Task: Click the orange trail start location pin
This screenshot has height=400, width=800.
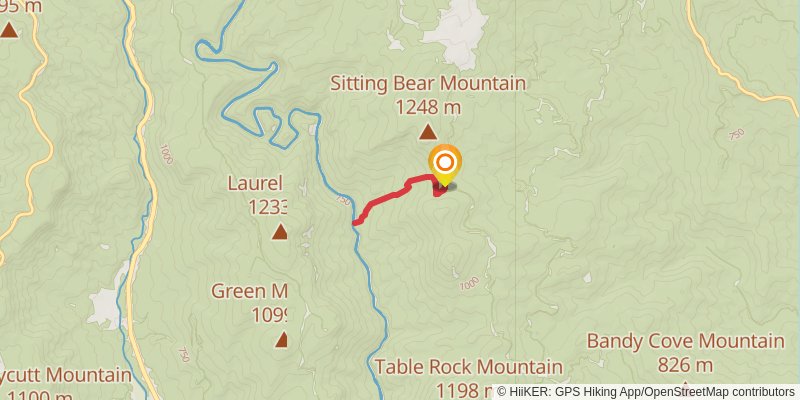Action: point(445,164)
